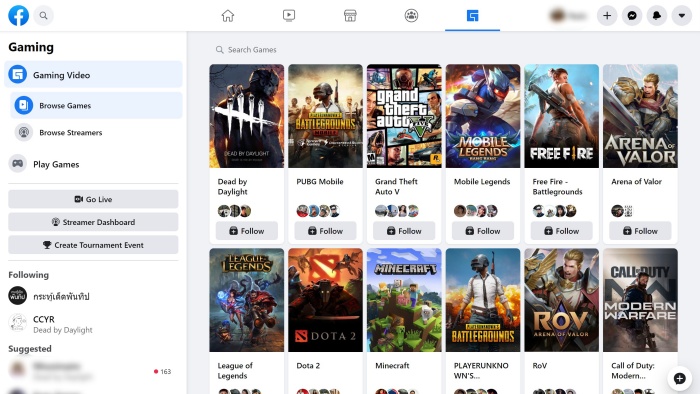
Task: Open Call of Duty Modern Warfare cover
Action: click(640, 300)
